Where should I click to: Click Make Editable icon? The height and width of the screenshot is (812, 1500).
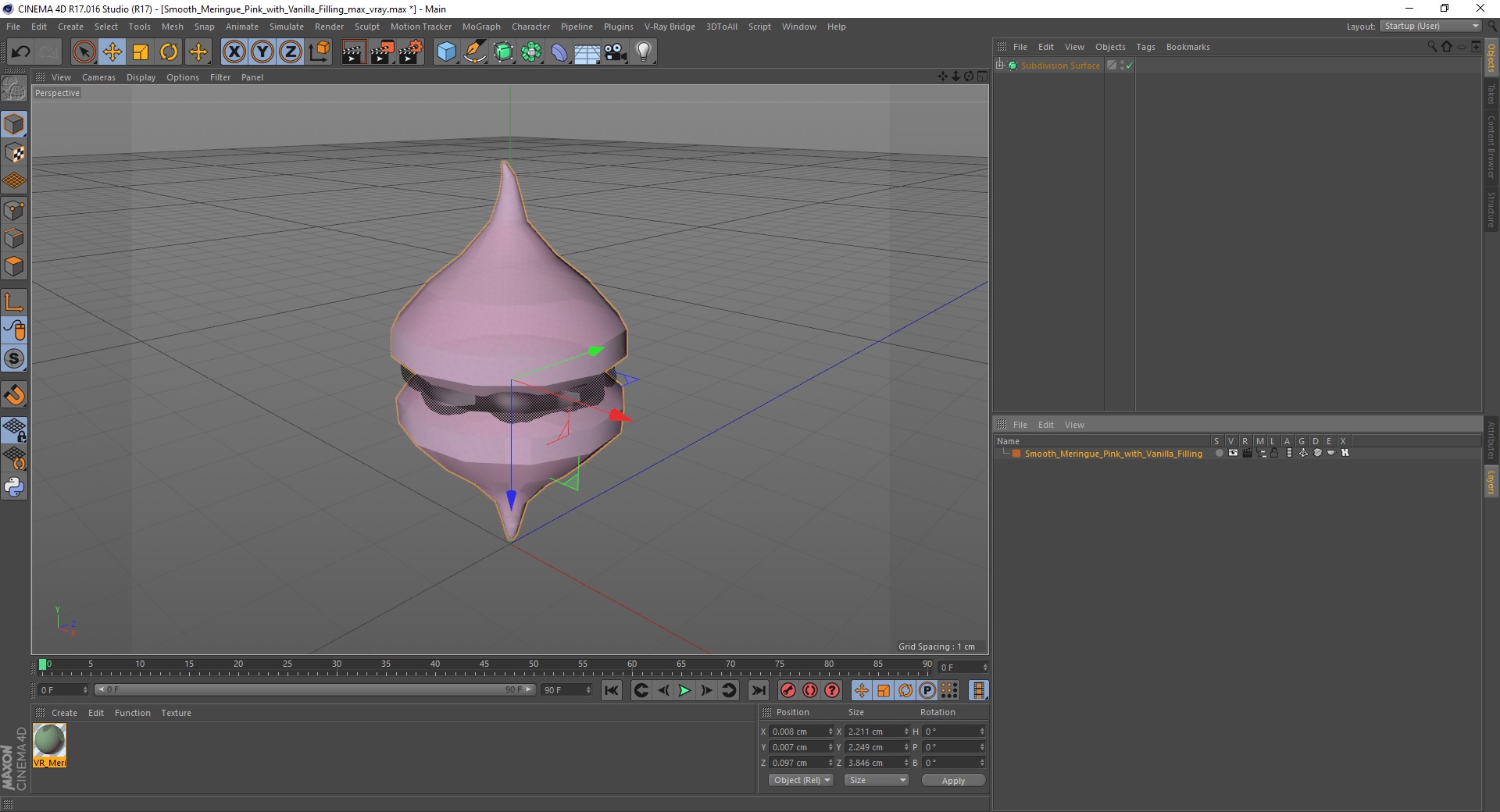pyautogui.click(x=14, y=89)
